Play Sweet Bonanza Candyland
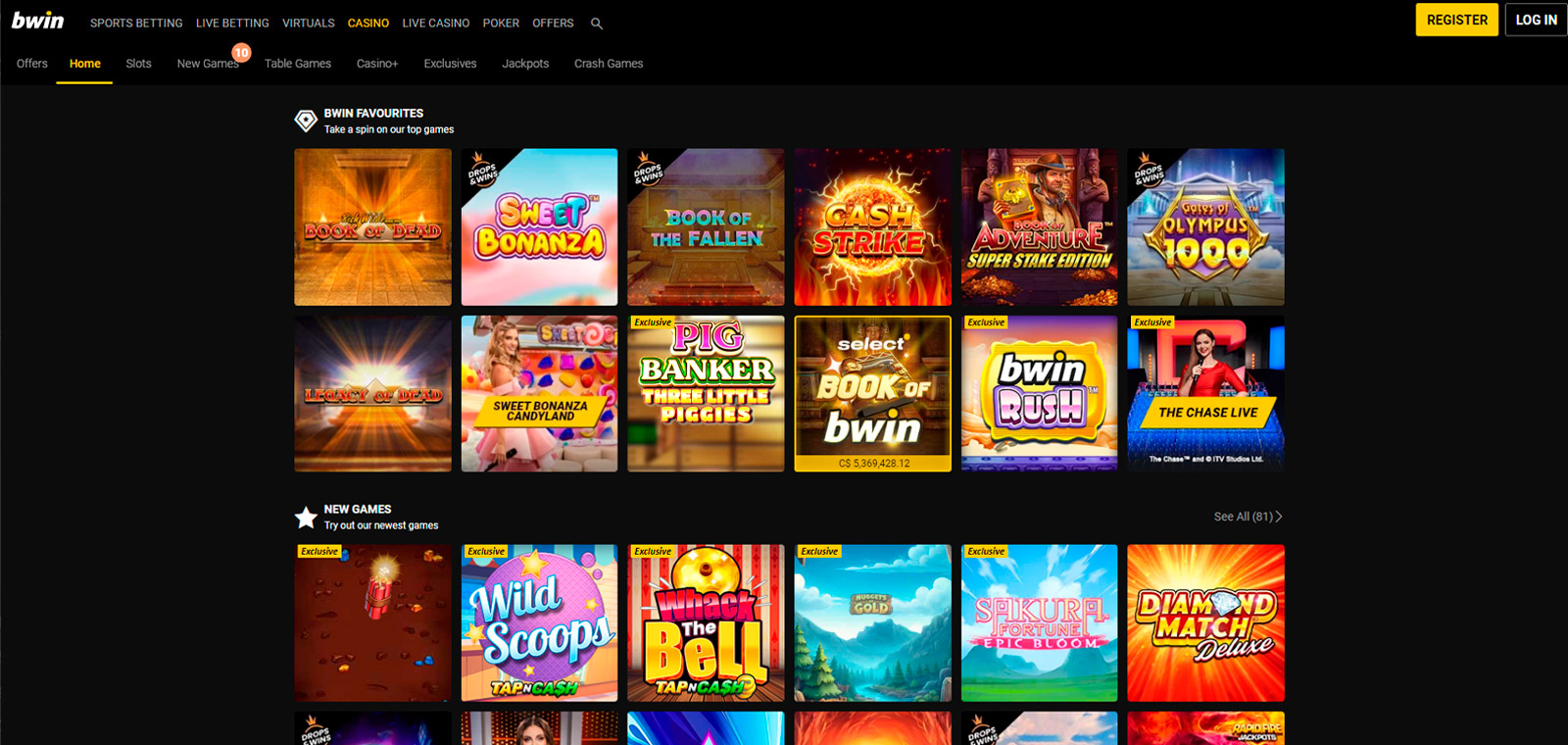Image resolution: width=1568 pixels, height=745 pixels. [540, 394]
